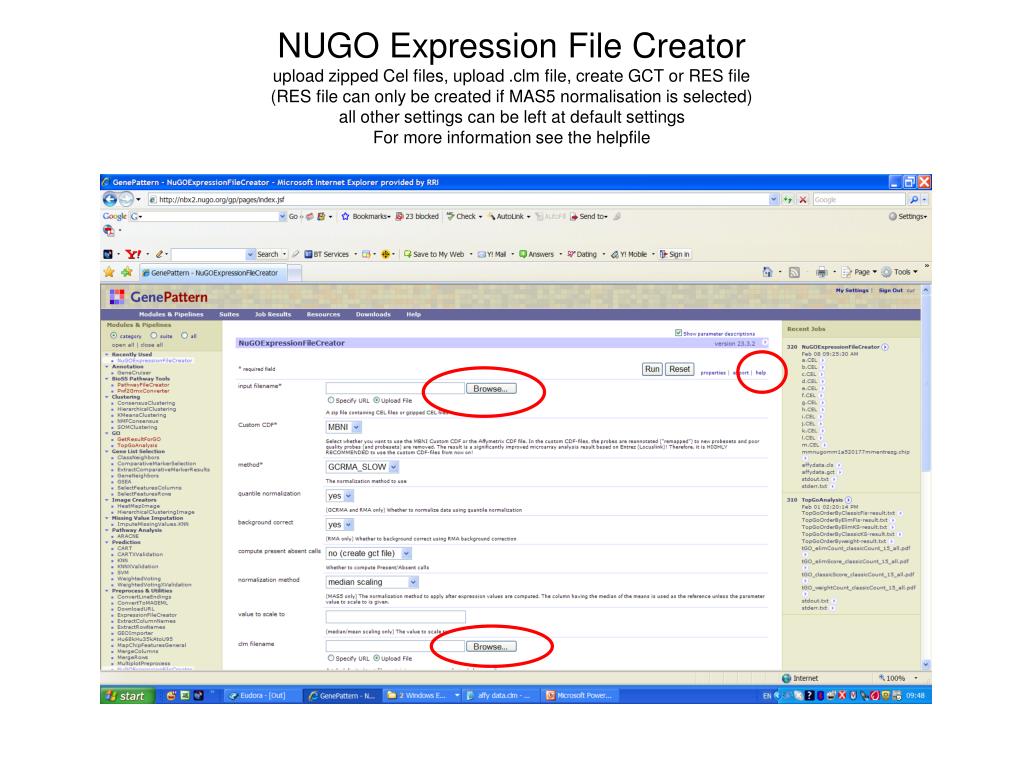Click the IE Print icon
This screenshot has width=1024, height=768.
(822, 272)
